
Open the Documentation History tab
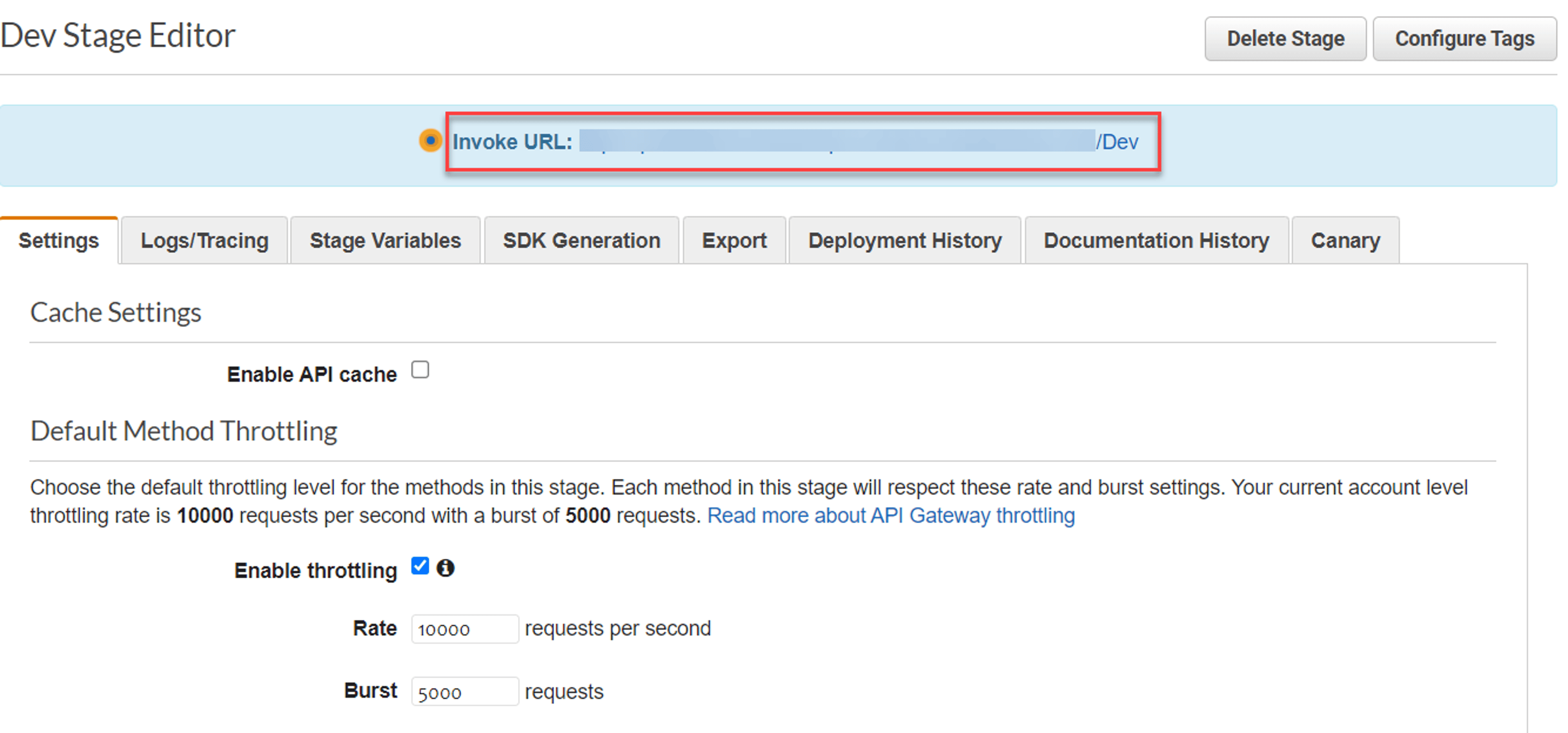(x=1156, y=240)
